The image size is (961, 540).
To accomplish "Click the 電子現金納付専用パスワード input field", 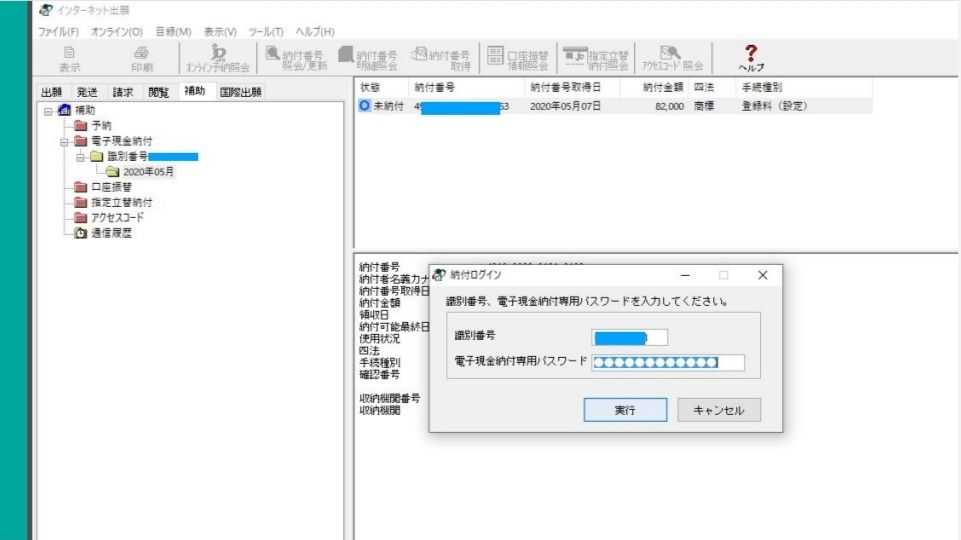I will coord(667,362).
